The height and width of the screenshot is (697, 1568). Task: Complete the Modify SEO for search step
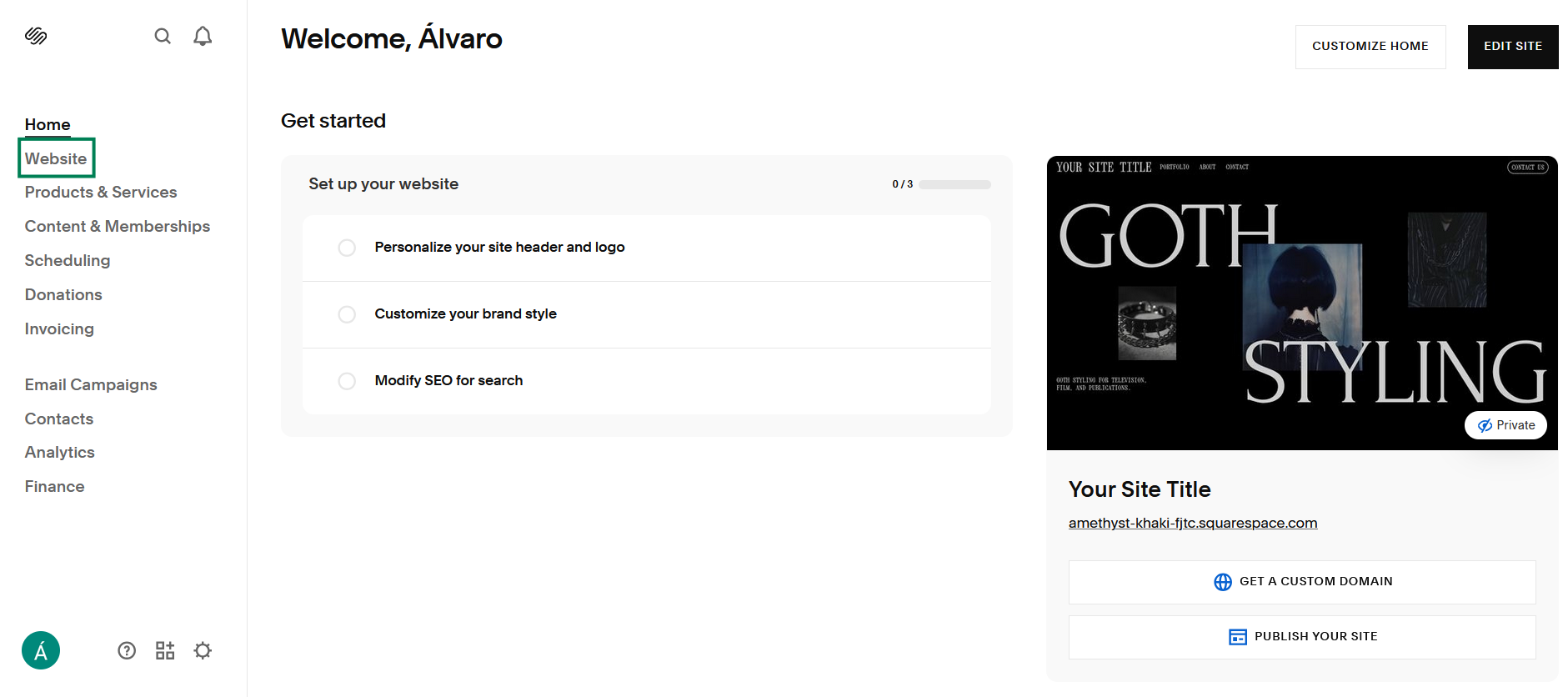(347, 381)
